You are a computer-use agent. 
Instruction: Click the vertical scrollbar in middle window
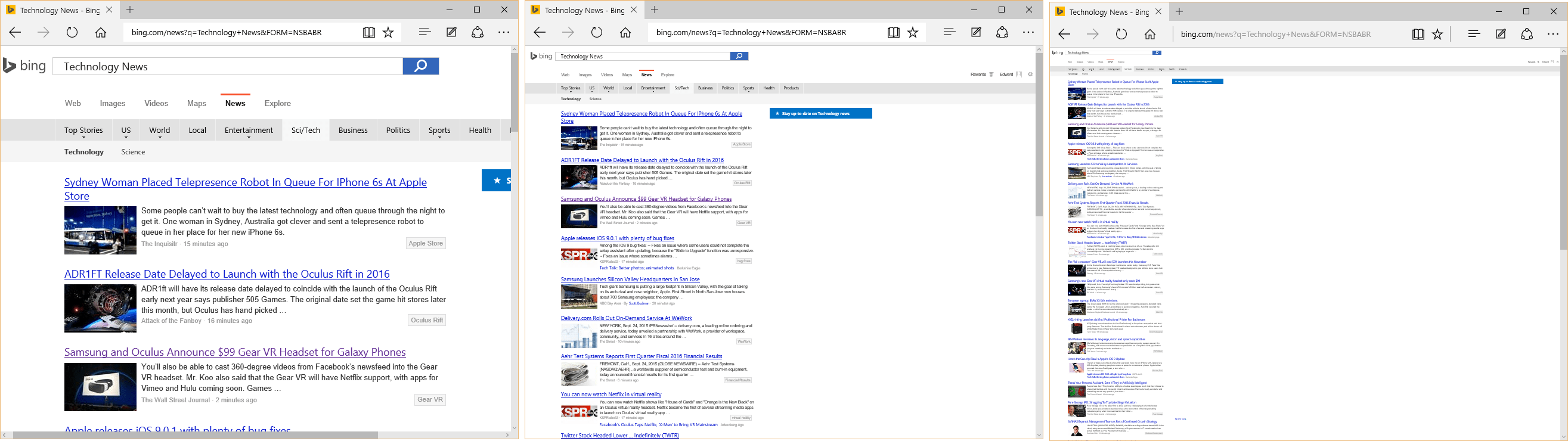click(1039, 134)
